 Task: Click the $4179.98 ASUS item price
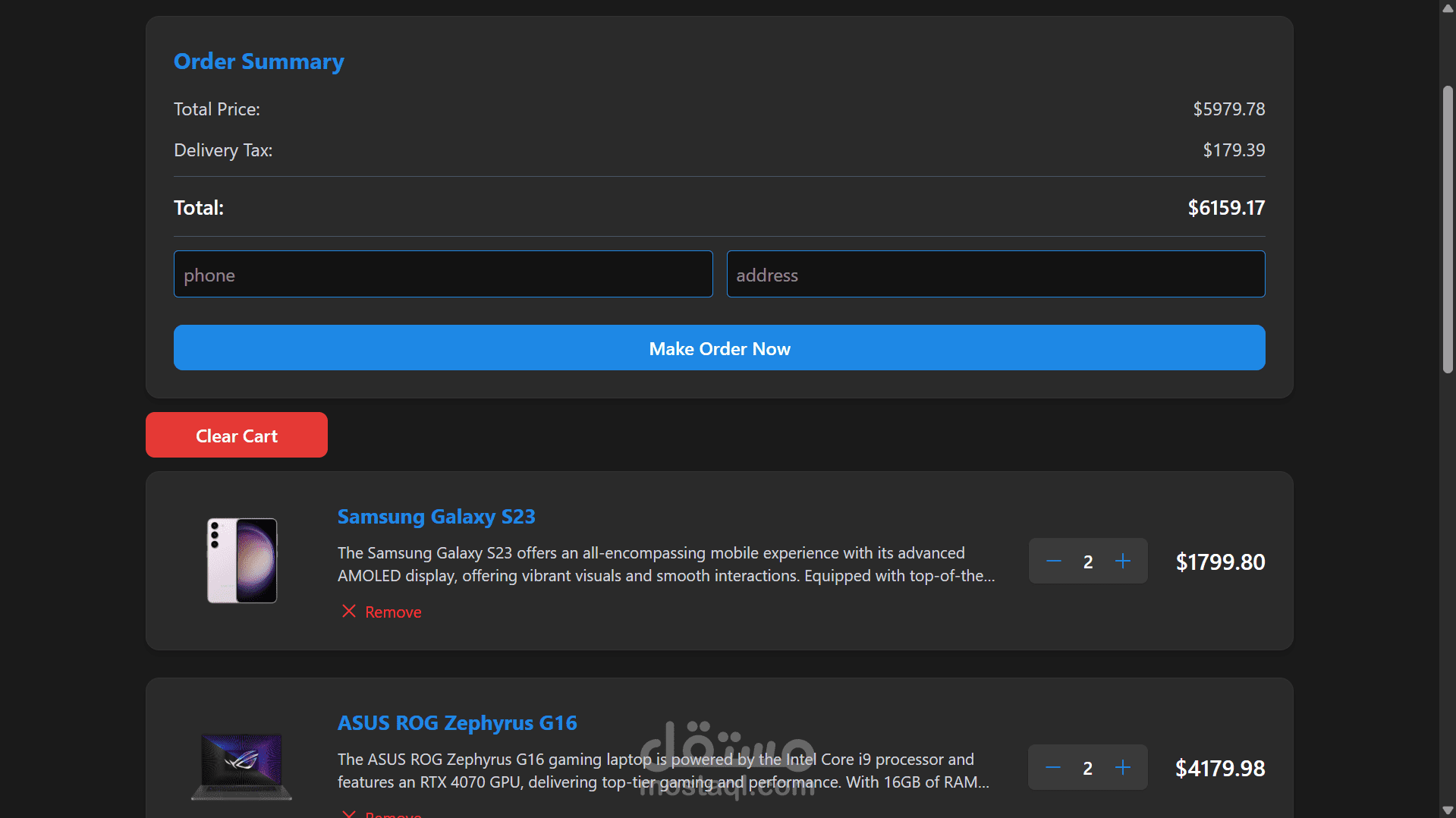[x=1220, y=769]
